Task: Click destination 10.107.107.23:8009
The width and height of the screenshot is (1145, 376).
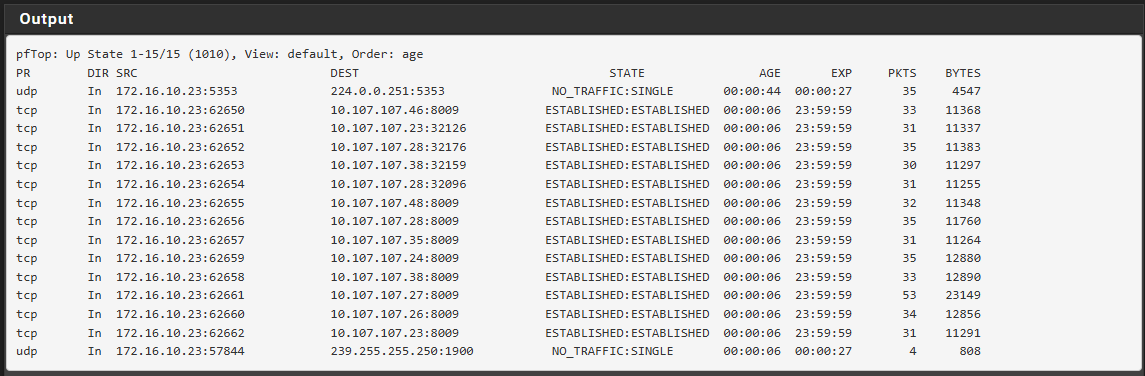Action: 394,333
